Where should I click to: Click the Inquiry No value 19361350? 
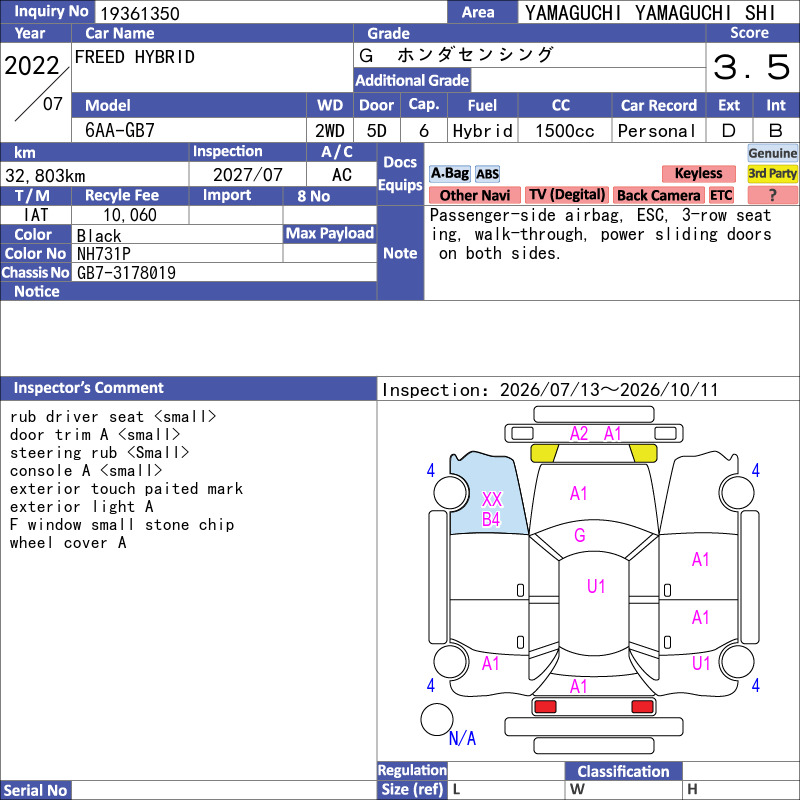pos(140,14)
